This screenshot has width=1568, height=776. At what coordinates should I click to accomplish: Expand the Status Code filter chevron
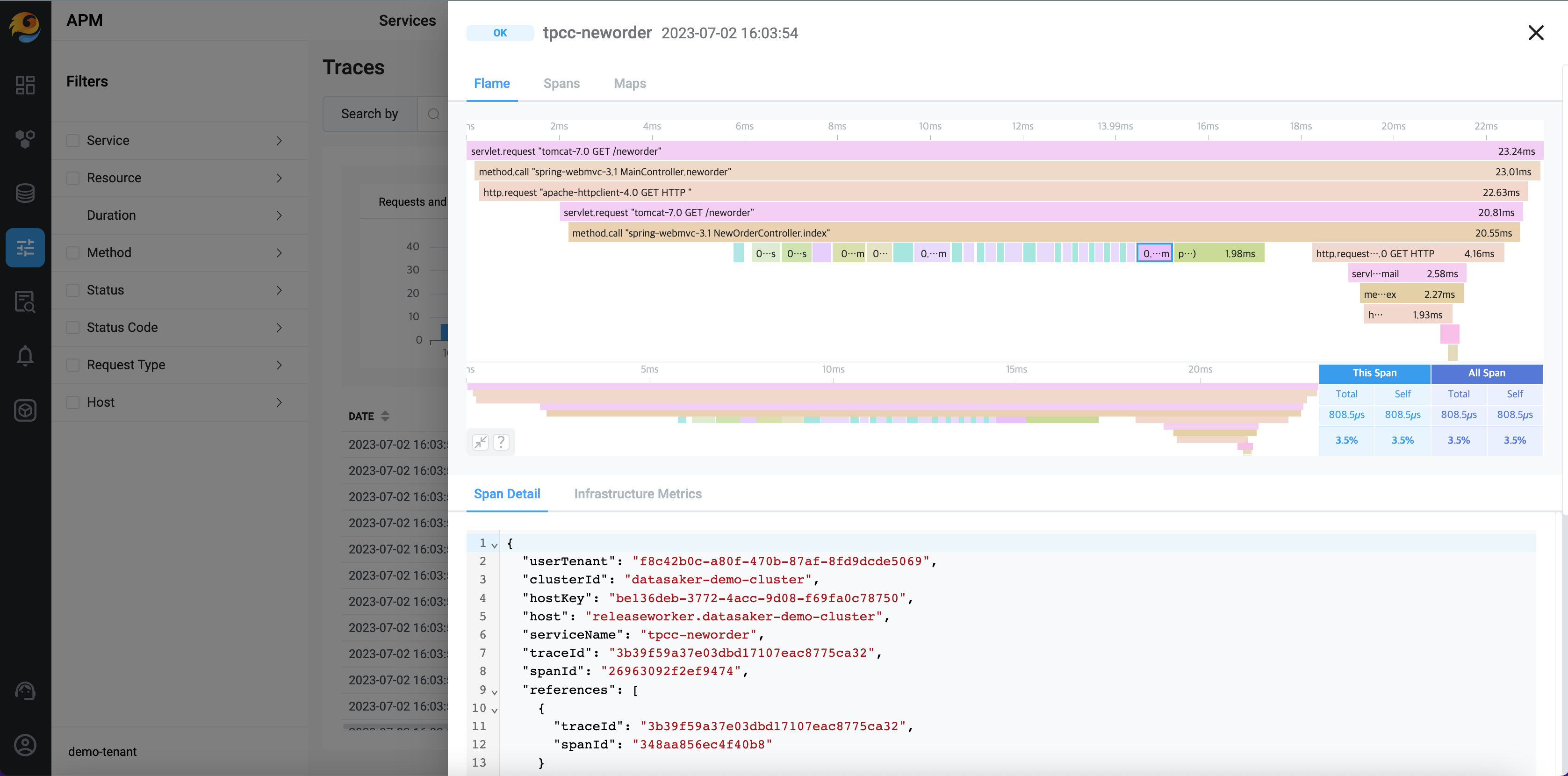coord(280,327)
